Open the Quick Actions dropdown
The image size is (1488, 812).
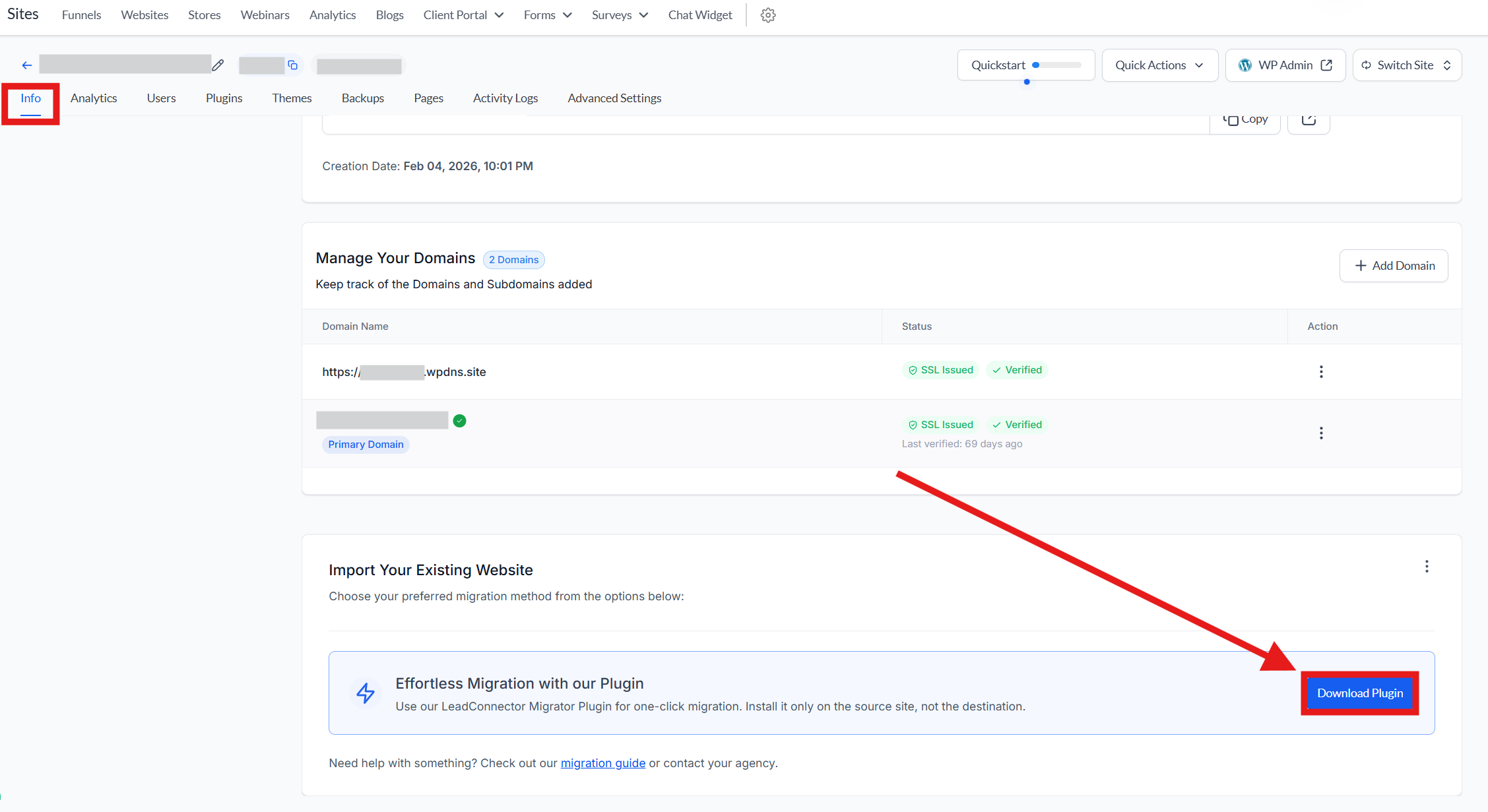tap(1159, 65)
